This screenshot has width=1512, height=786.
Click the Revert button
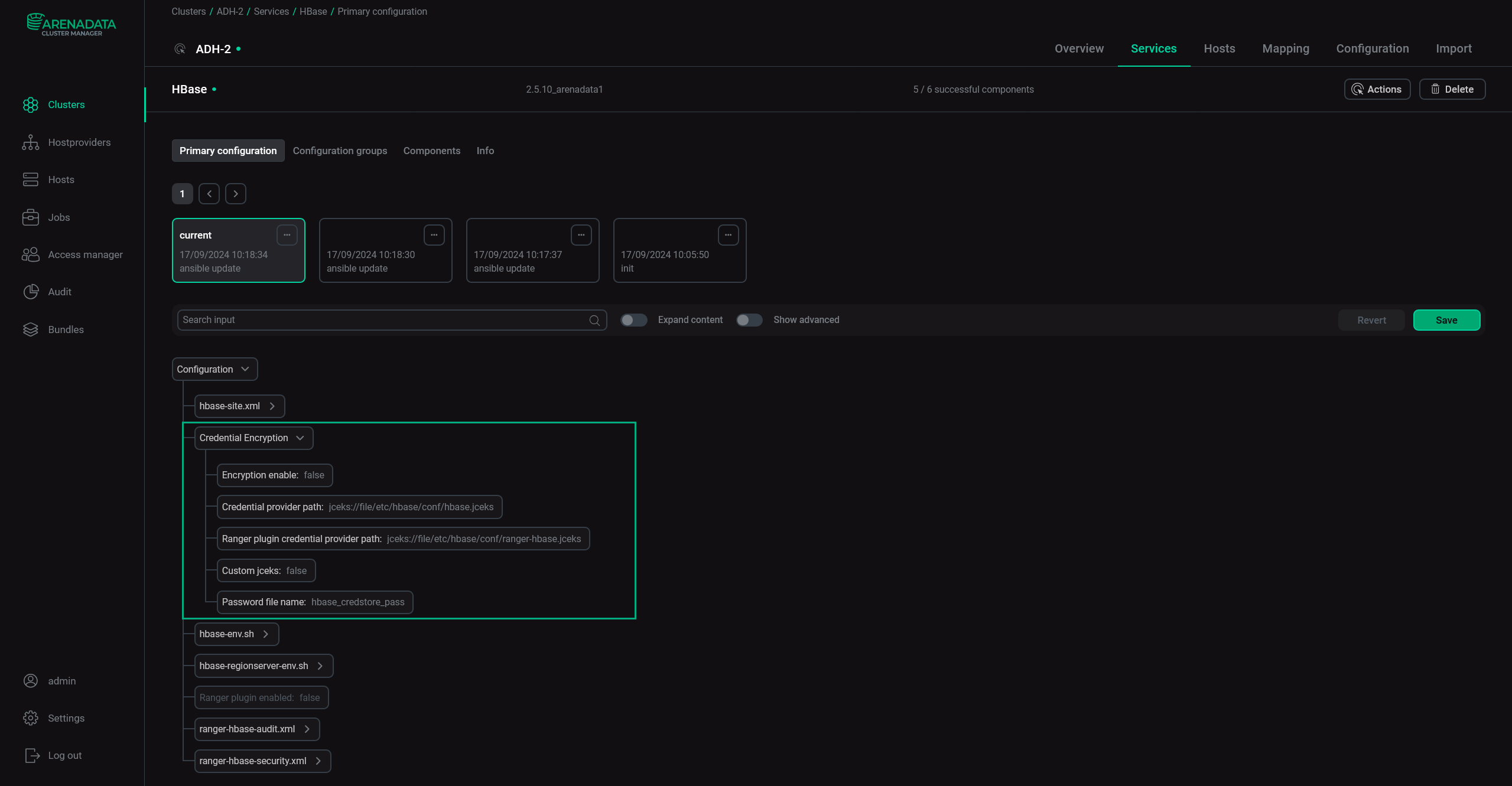click(x=1371, y=320)
